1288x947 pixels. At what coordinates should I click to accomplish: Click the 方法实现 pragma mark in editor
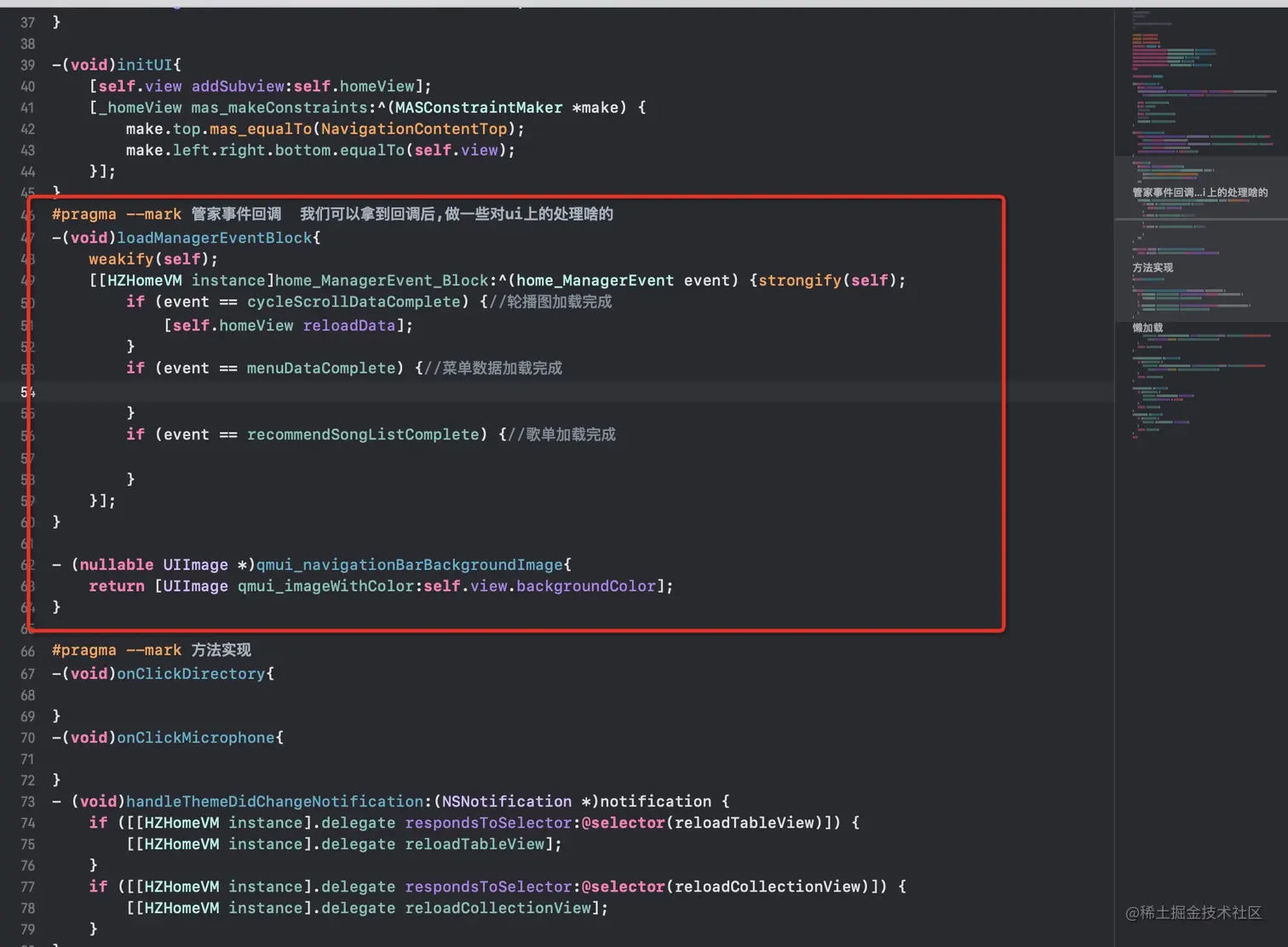click(x=152, y=650)
